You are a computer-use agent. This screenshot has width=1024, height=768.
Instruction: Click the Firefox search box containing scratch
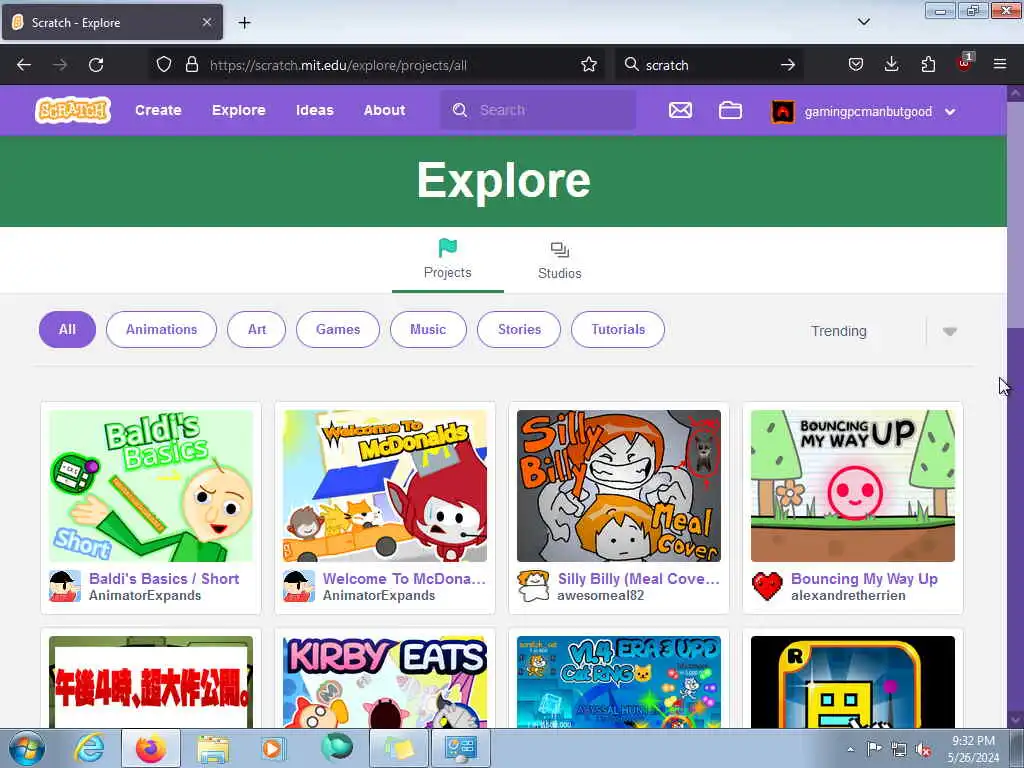pos(709,65)
